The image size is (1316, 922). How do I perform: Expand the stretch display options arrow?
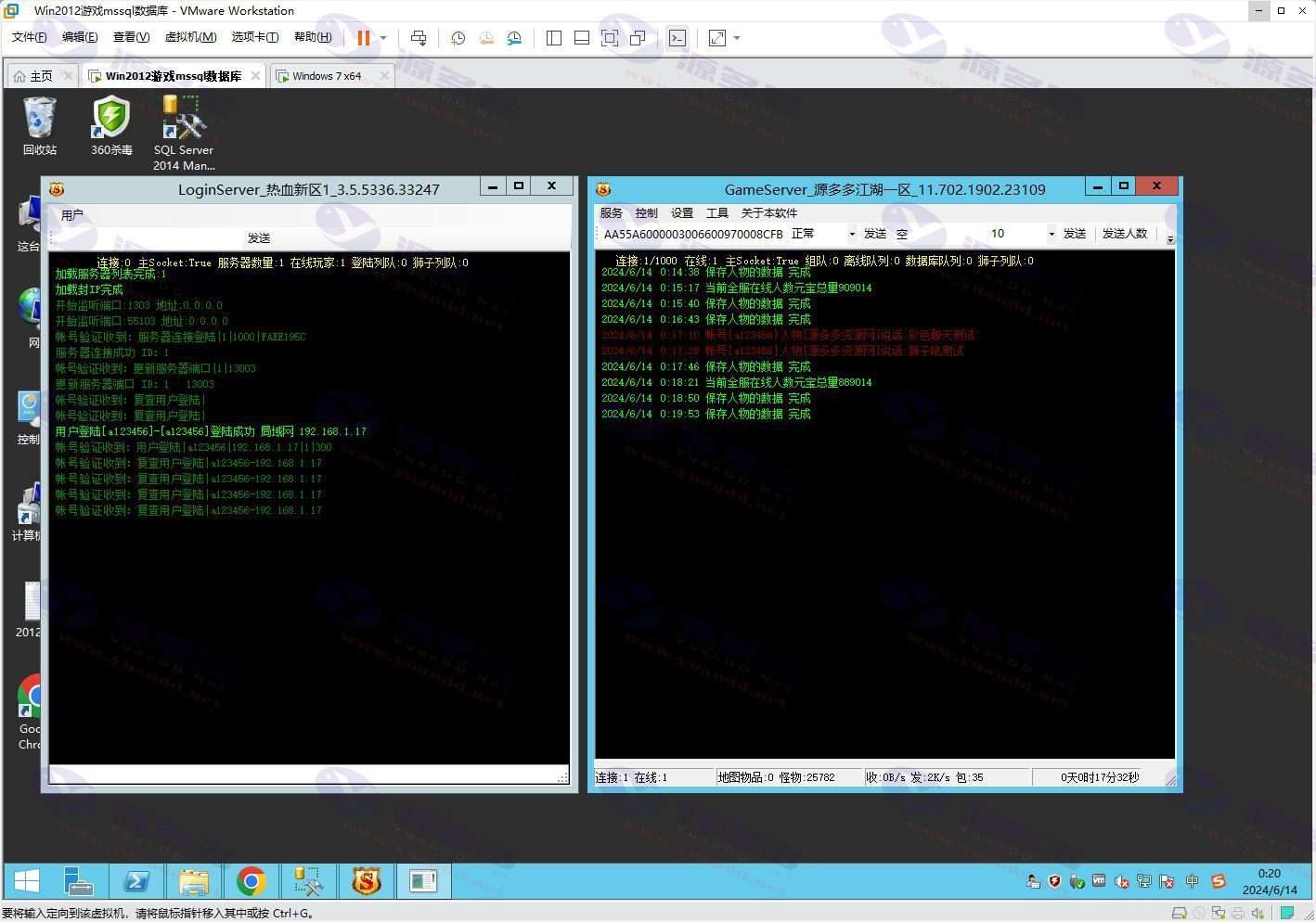[x=737, y=38]
